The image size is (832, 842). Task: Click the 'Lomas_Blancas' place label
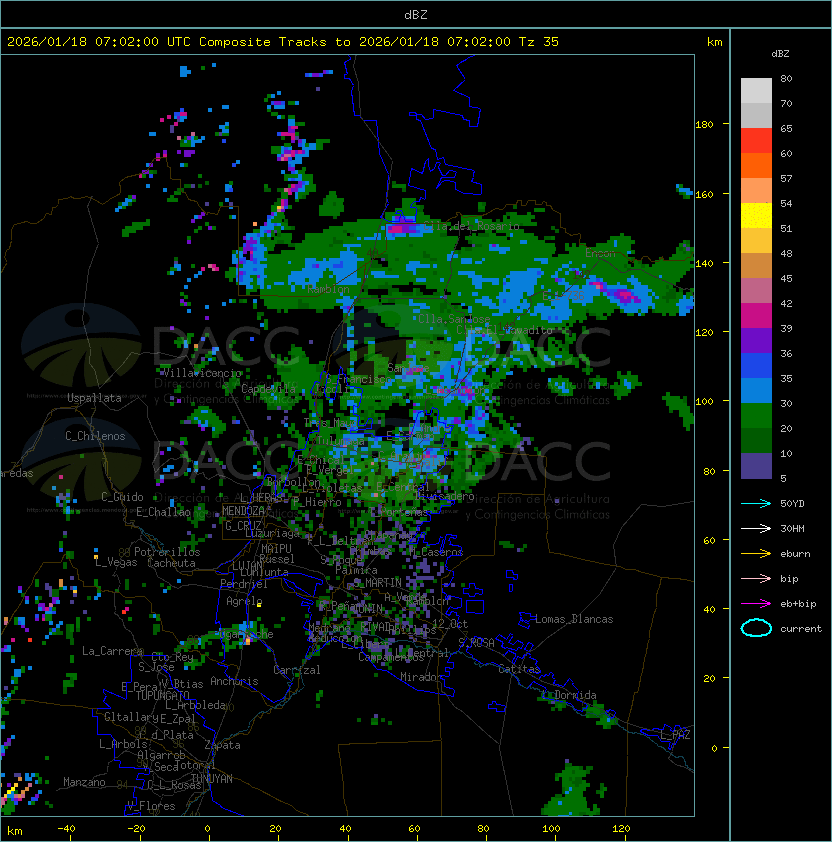574,619
